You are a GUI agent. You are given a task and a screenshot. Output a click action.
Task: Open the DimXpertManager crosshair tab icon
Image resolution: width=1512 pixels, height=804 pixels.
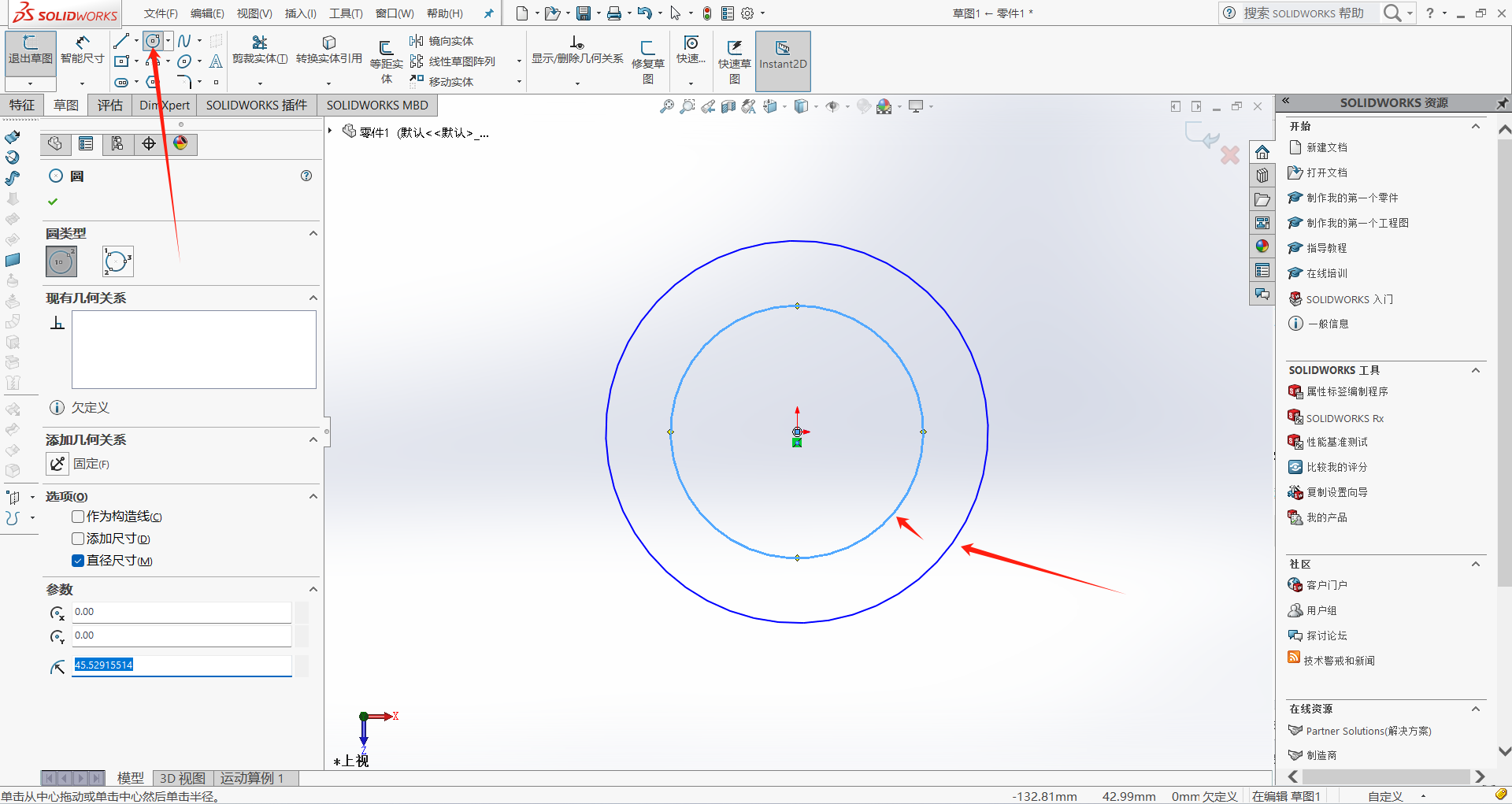click(149, 143)
